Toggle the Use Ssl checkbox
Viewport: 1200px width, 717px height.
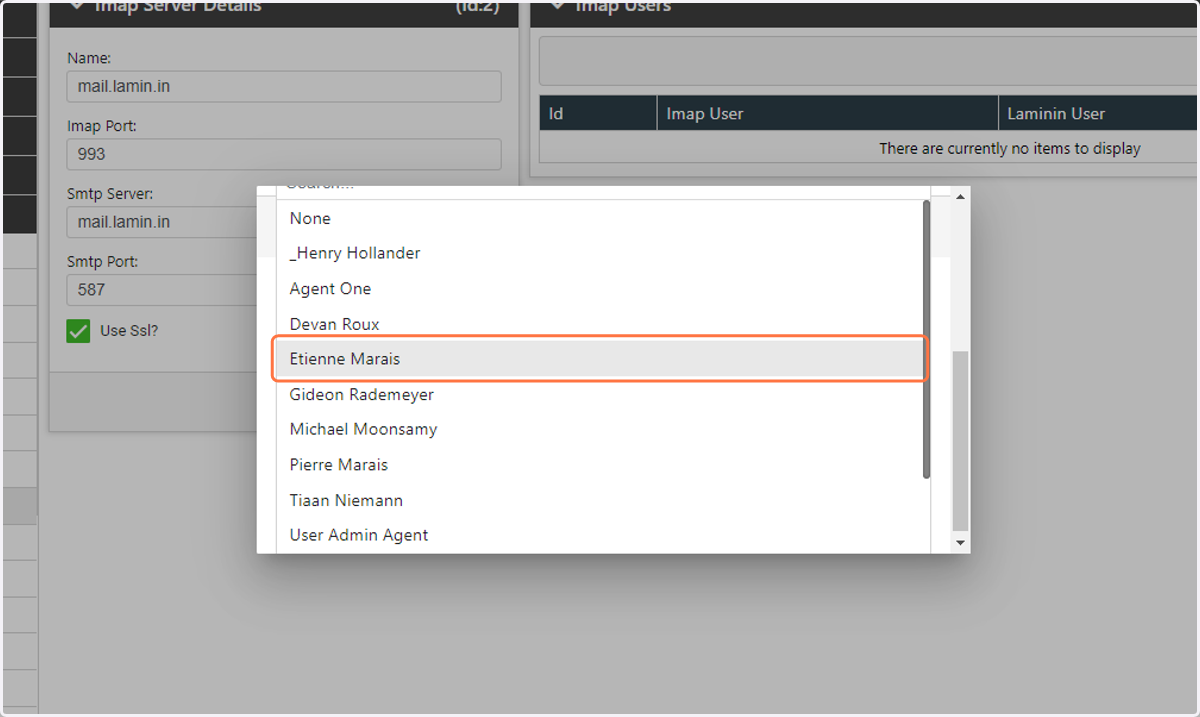pos(78,331)
